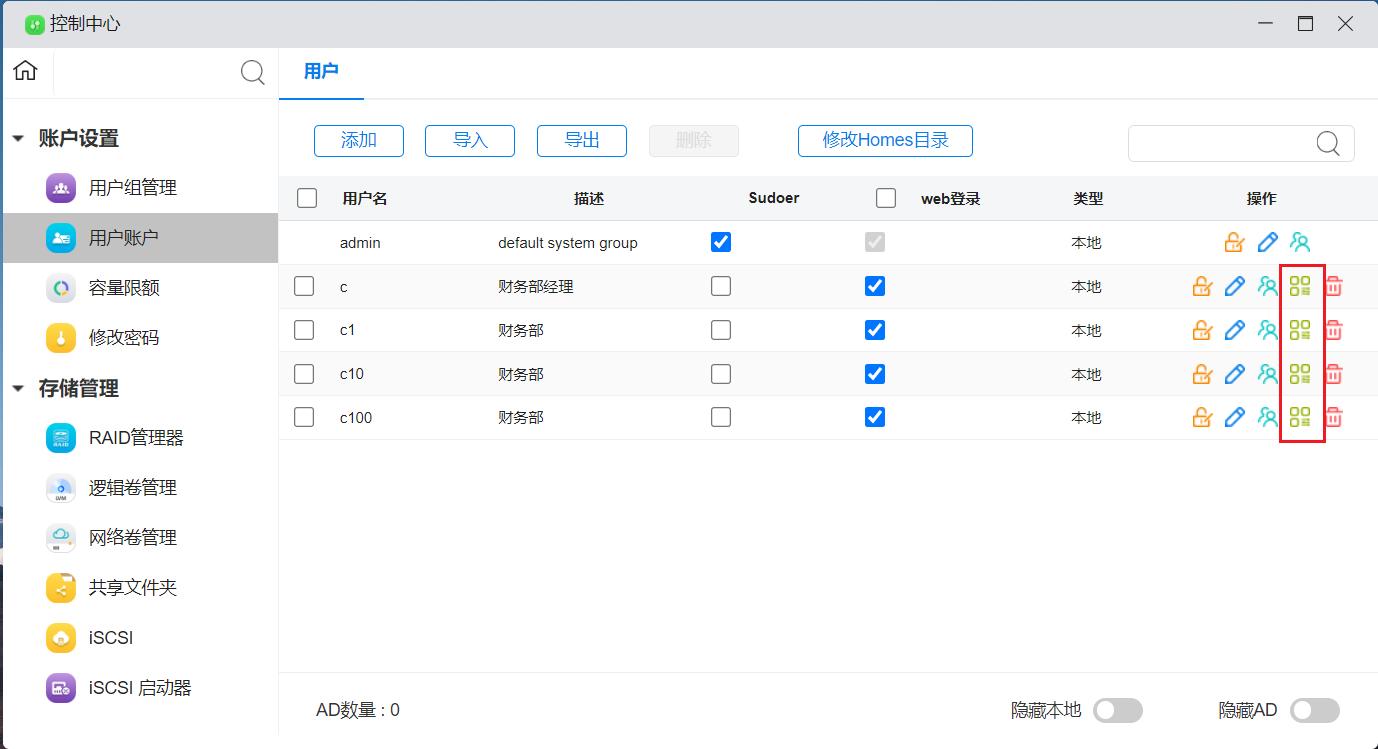Click the red trash icon for user c100
Screen dimensions: 1378x749
coord(1333,418)
